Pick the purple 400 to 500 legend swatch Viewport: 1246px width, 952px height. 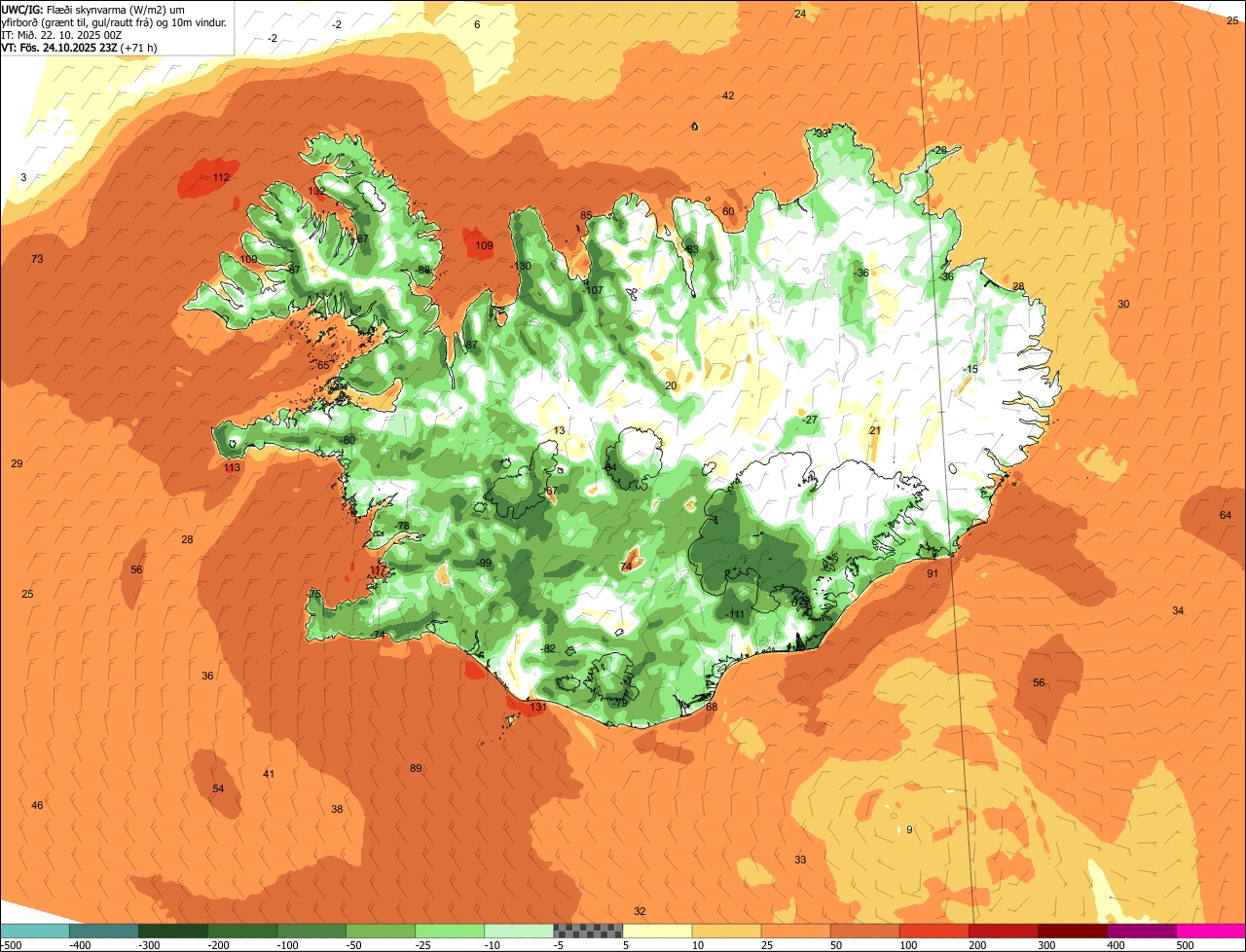1142,931
